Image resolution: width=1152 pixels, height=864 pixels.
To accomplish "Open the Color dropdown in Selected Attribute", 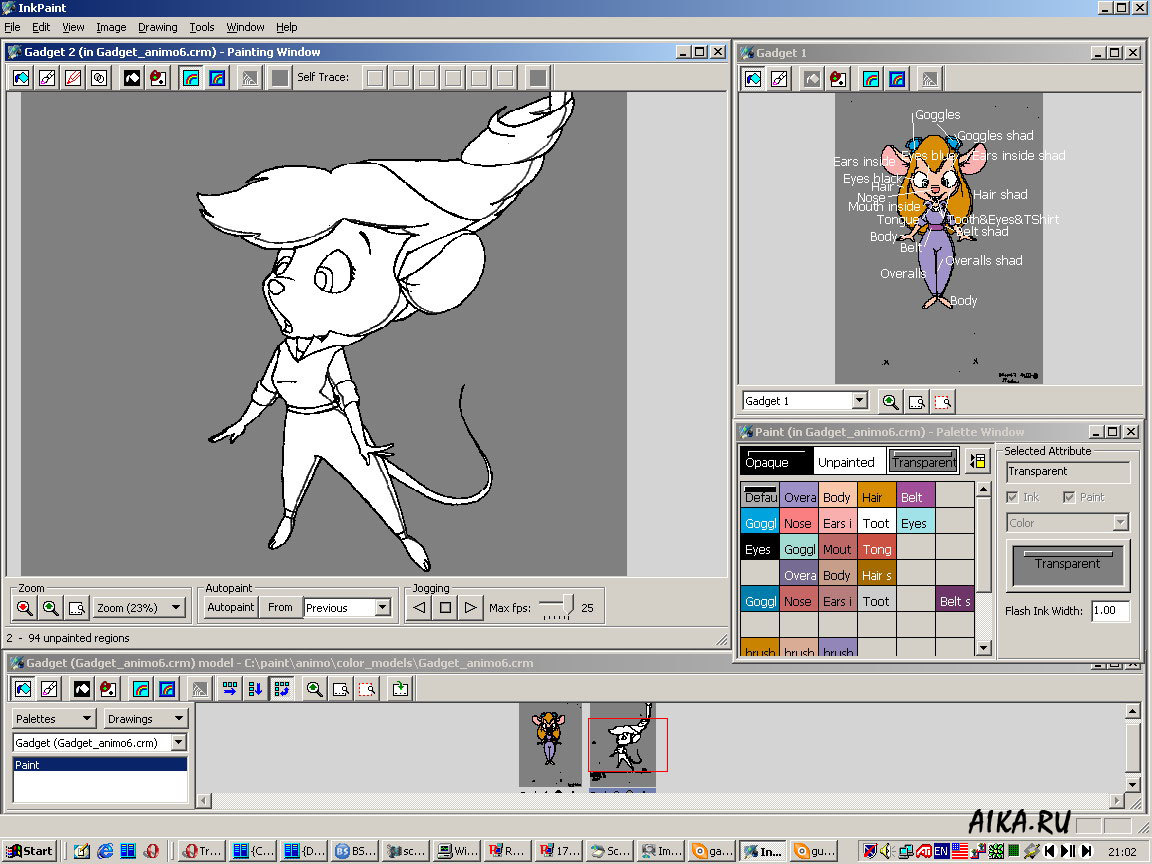I will point(1120,522).
